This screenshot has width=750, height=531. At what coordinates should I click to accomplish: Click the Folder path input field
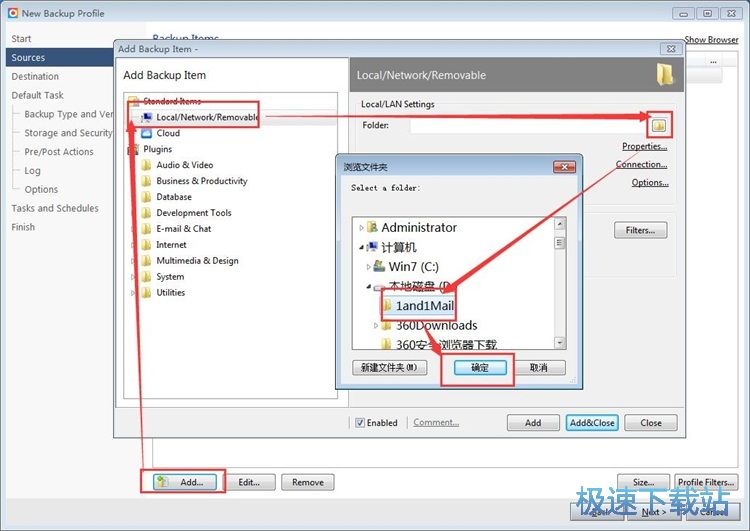(x=529, y=125)
